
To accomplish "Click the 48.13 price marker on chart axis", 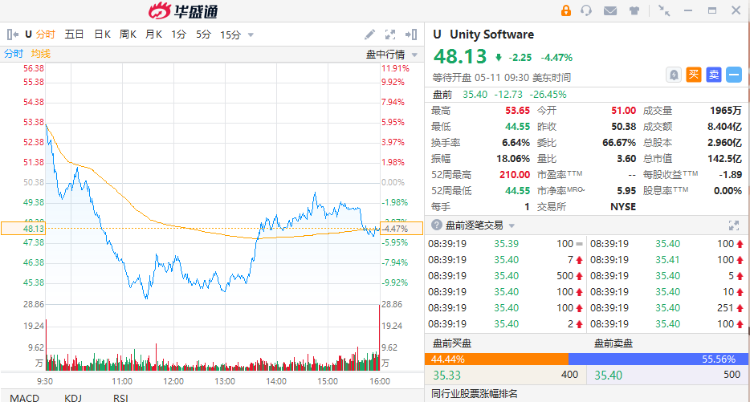I will pos(23,228).
